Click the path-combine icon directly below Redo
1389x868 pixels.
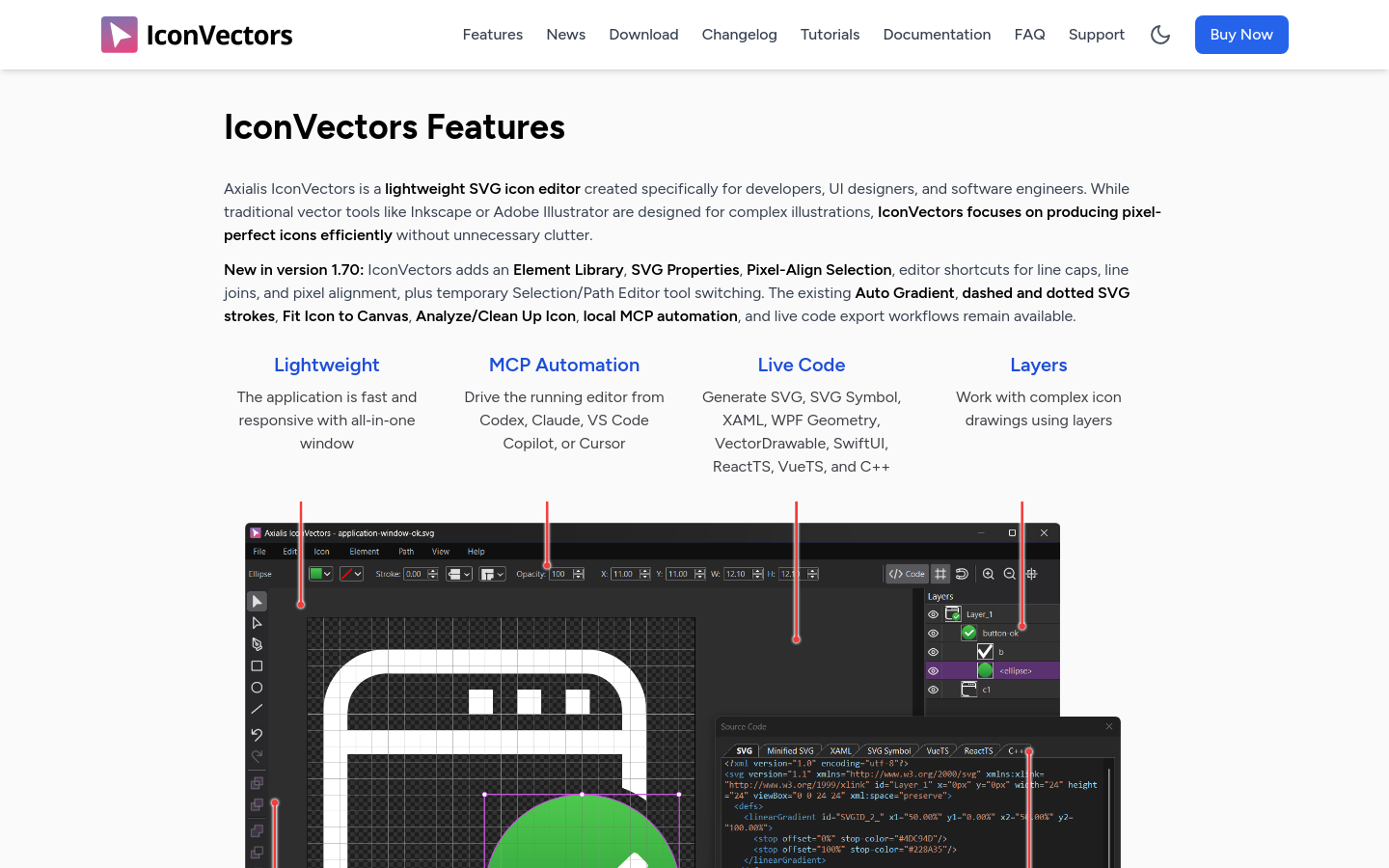click(x=257, y=783)
